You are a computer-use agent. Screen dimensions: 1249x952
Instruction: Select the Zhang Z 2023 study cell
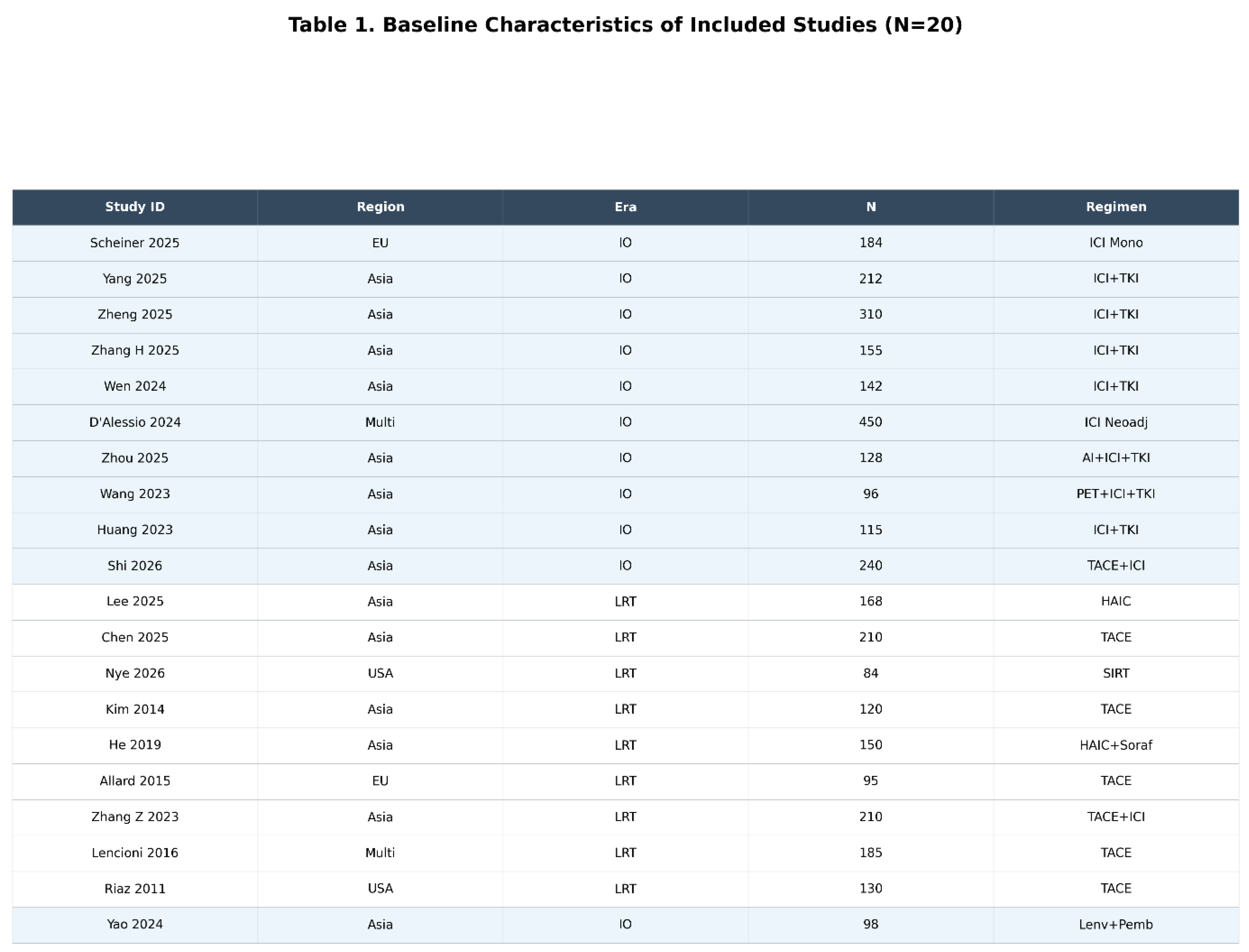pyautogui.click(x=135, y=817)
